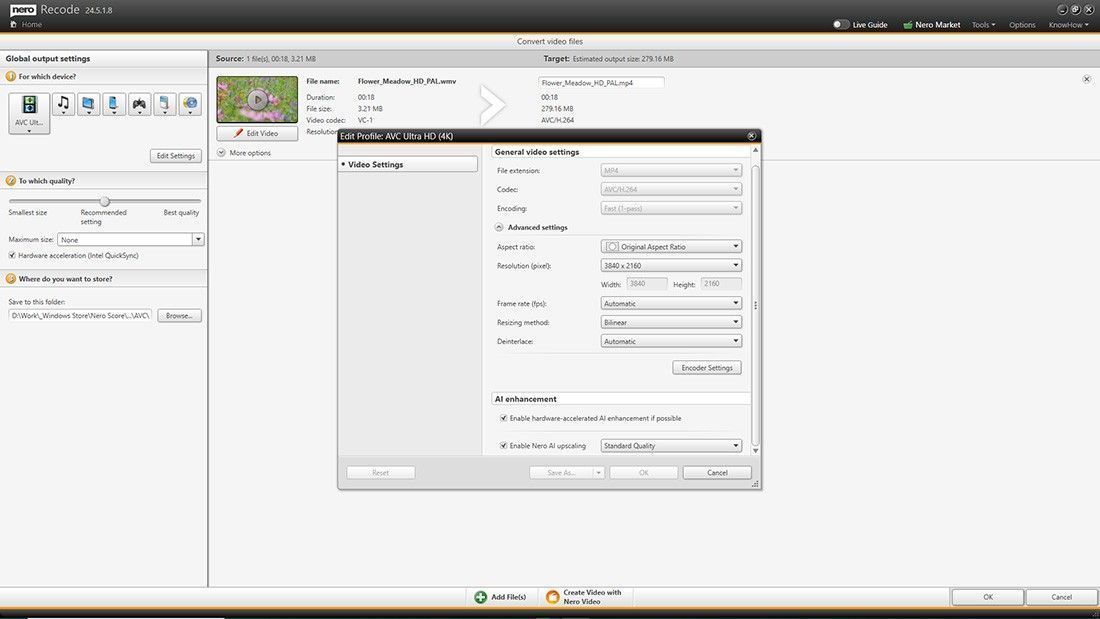Open the smartphone device category

point(114,104)
